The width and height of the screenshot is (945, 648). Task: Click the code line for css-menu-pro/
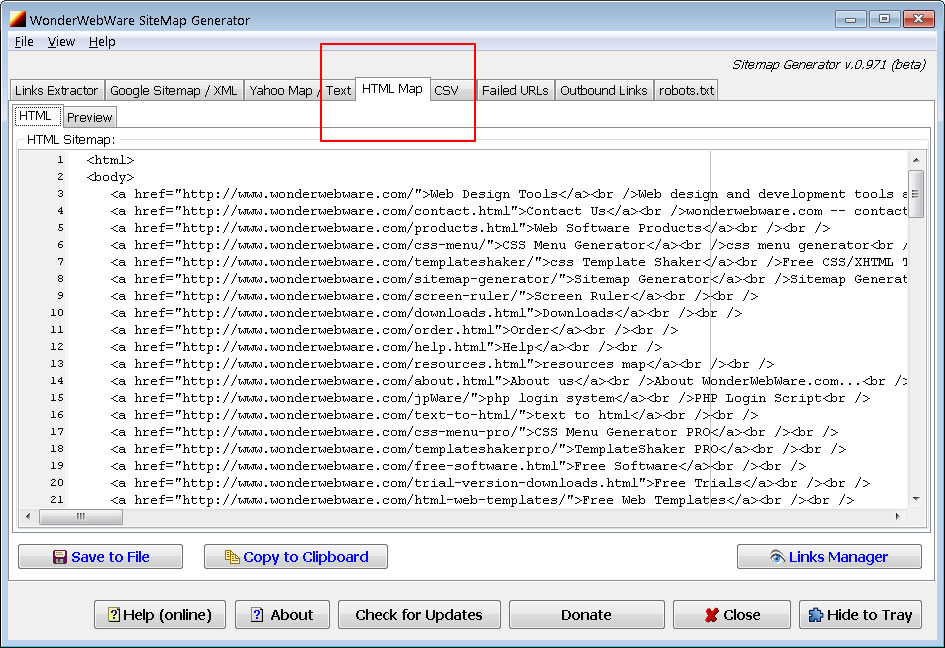click(474, 432)
